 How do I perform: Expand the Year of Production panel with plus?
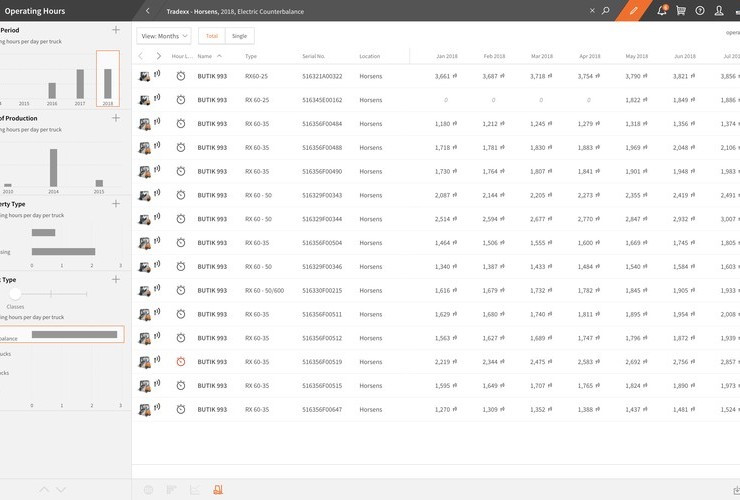coord(116,118)
